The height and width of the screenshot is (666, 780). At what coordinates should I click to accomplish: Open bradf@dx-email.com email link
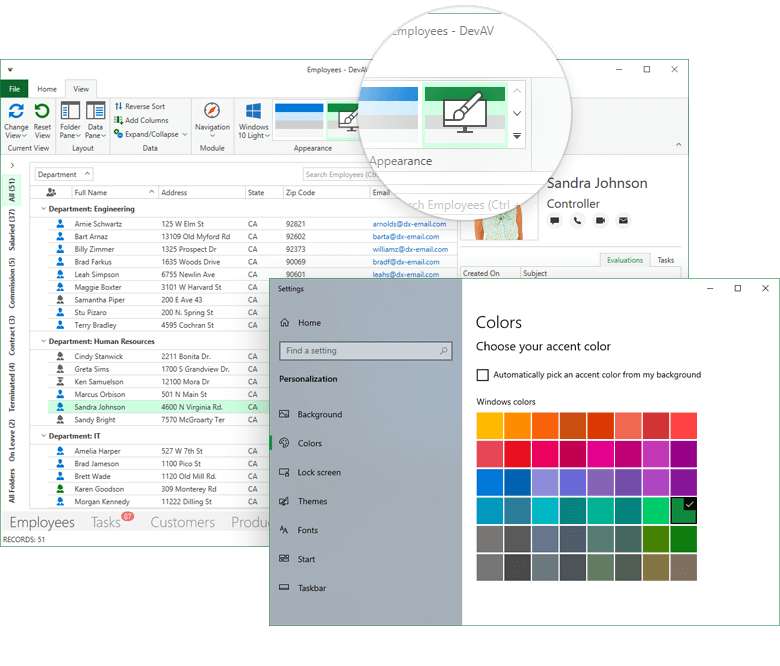406,262
